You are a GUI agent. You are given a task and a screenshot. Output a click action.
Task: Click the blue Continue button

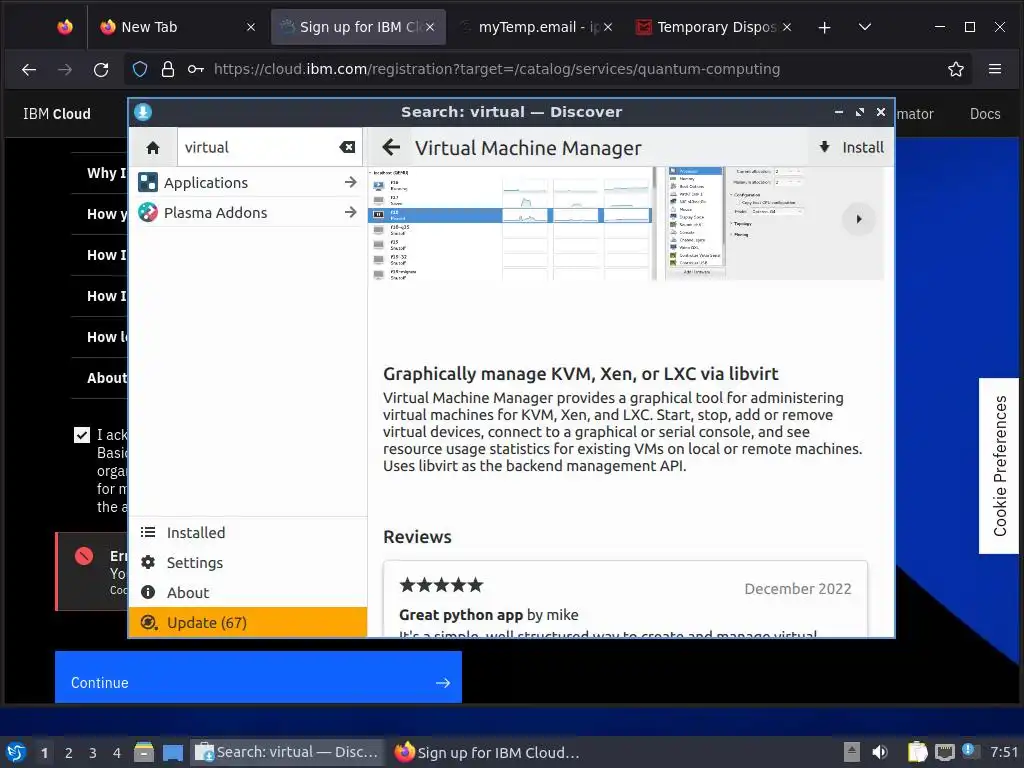[258, 677]
